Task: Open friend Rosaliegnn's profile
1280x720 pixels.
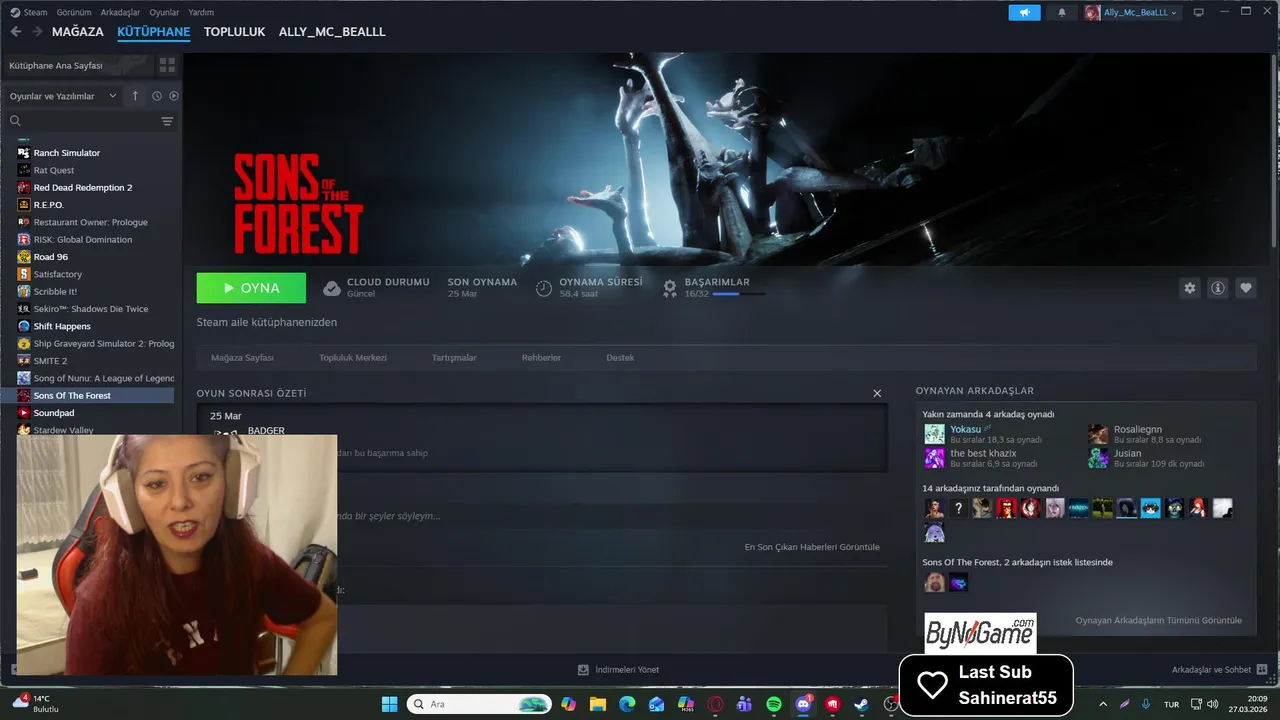Action: [1138, 429]
